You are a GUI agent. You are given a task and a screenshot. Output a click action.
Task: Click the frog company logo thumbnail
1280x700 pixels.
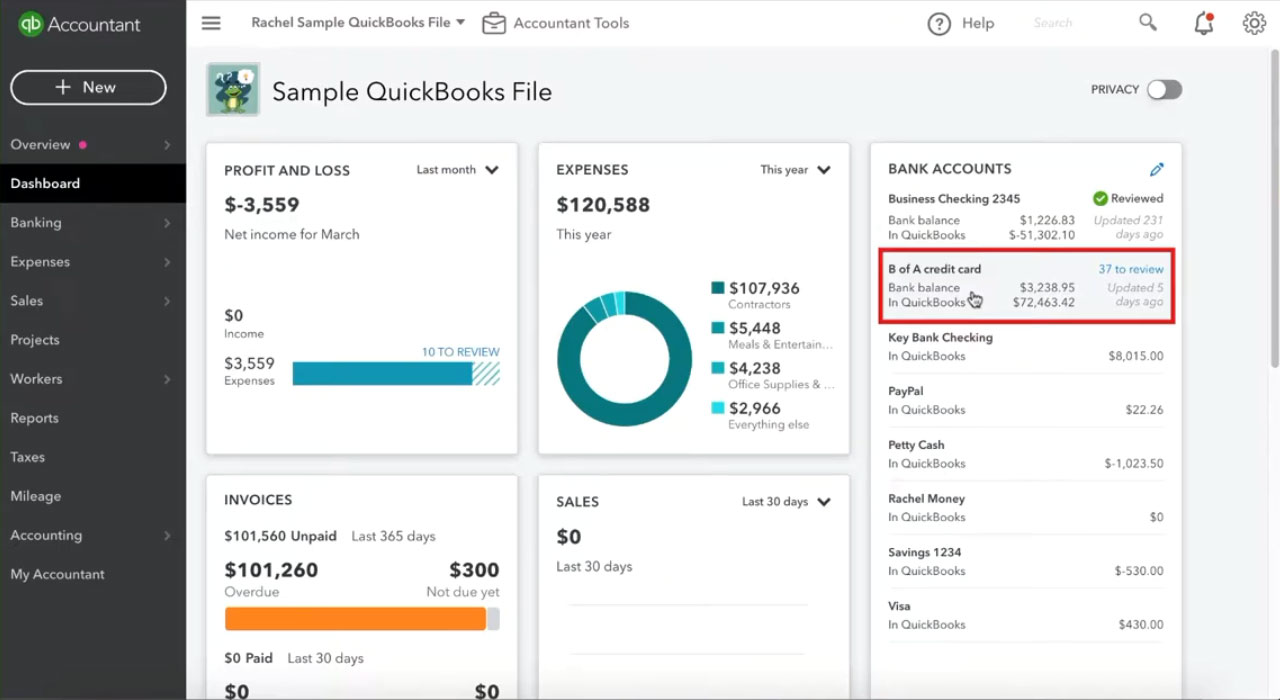coord(233,90)
